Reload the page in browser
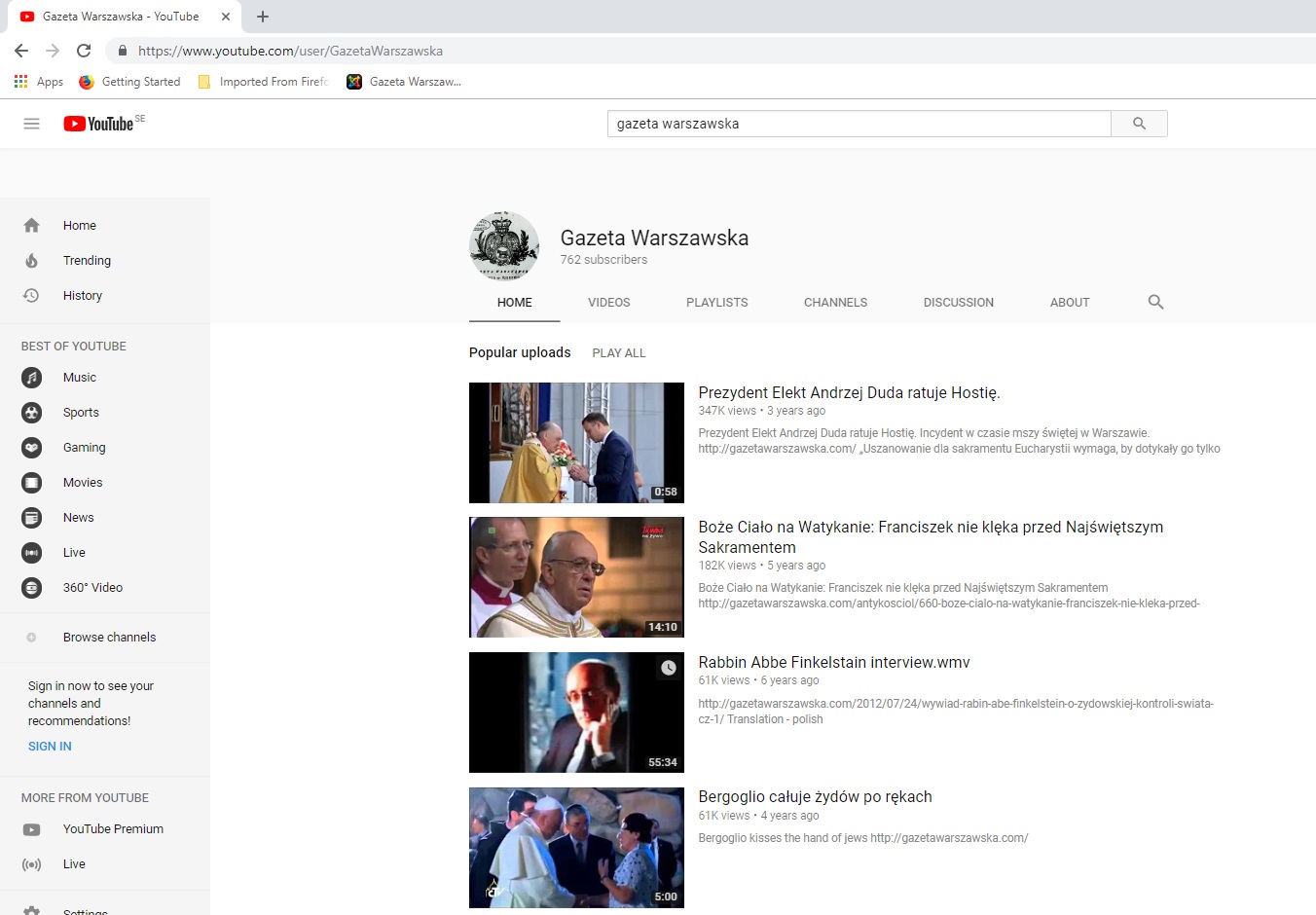 coord(84,51)
